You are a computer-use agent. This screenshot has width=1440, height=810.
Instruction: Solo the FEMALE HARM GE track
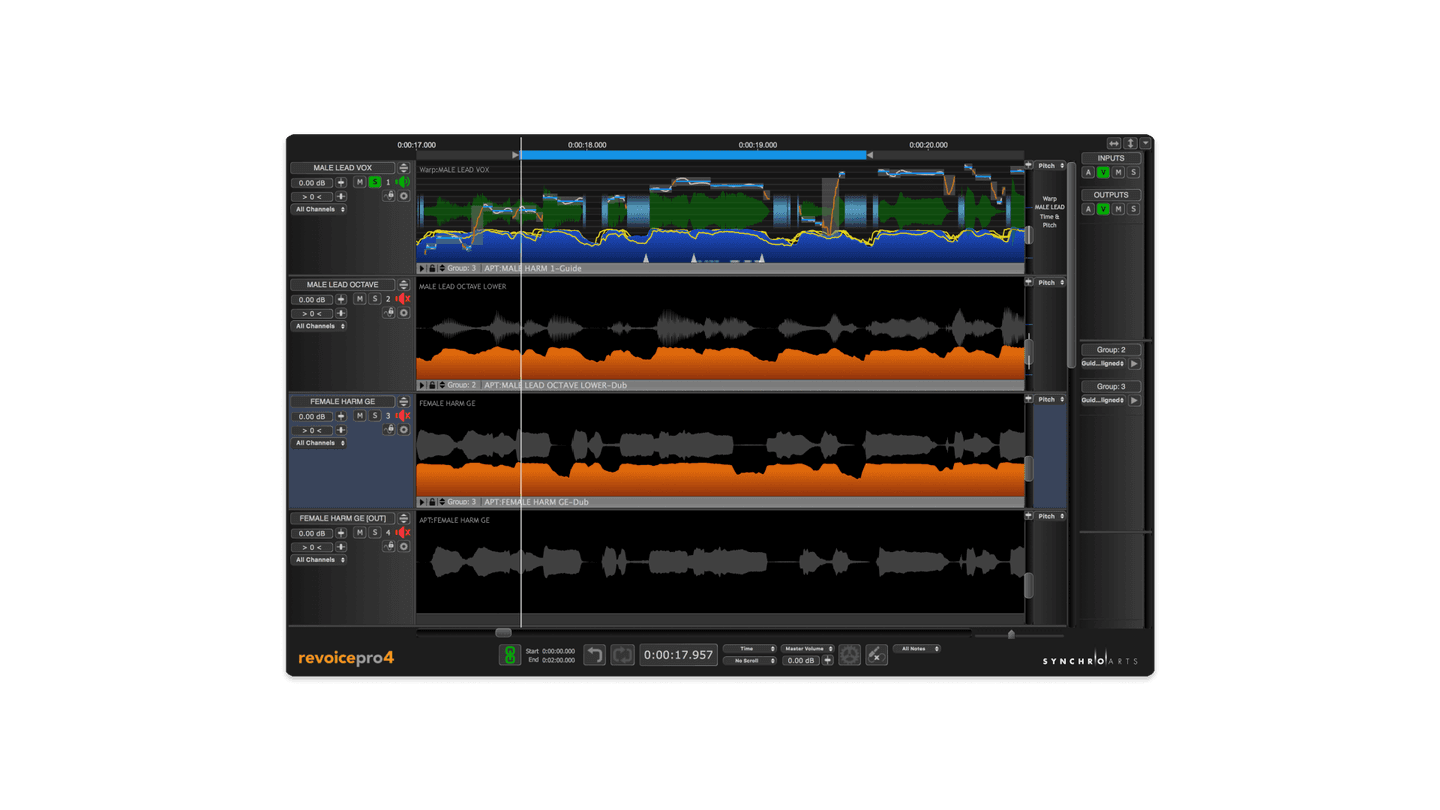coord(375,416)
